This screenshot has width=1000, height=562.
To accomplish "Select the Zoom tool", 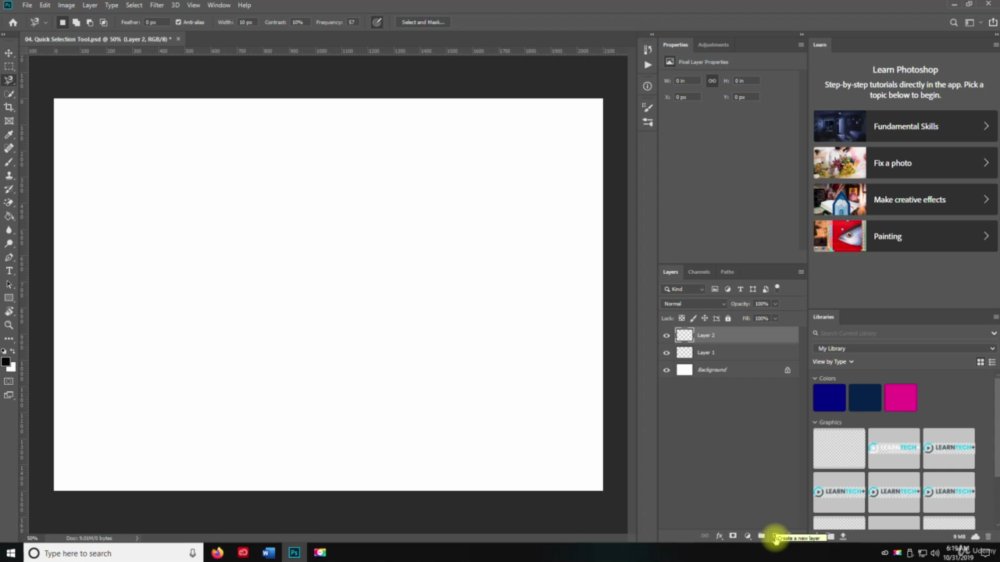I will coord(9,325).
